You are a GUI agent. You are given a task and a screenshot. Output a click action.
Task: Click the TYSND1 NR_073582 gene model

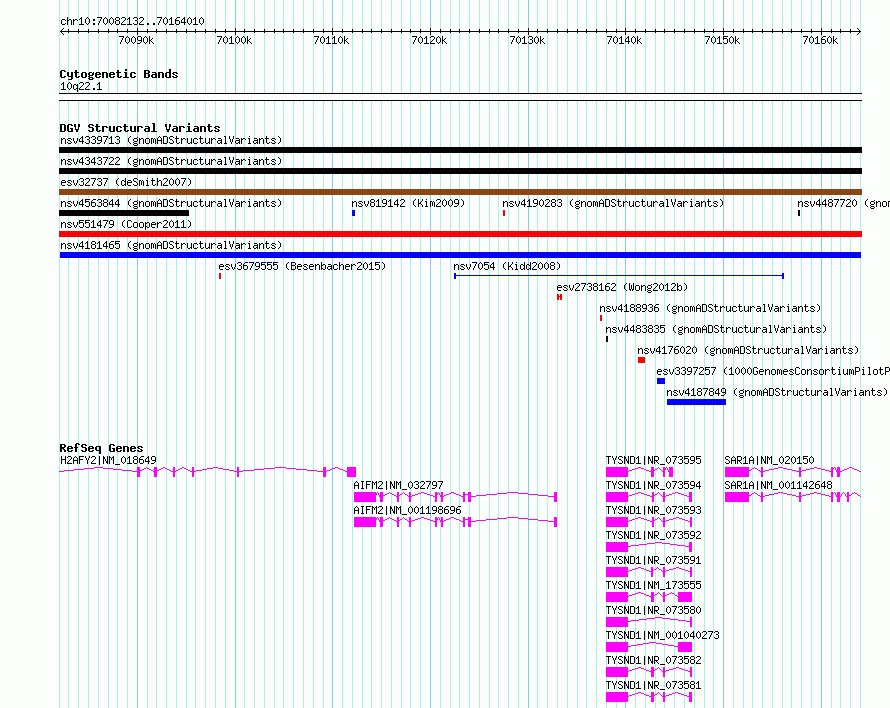point(649,672)
